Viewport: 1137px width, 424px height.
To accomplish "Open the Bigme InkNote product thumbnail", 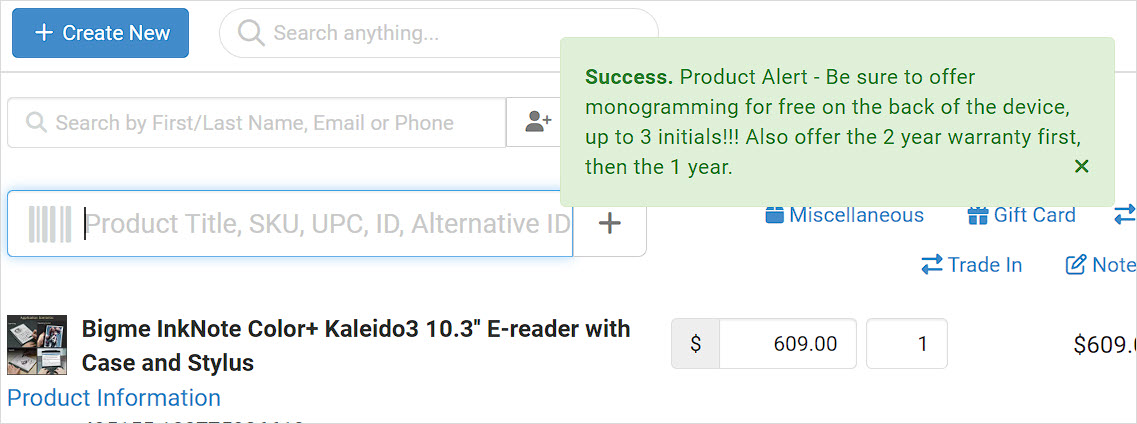I will pos(37,344).
